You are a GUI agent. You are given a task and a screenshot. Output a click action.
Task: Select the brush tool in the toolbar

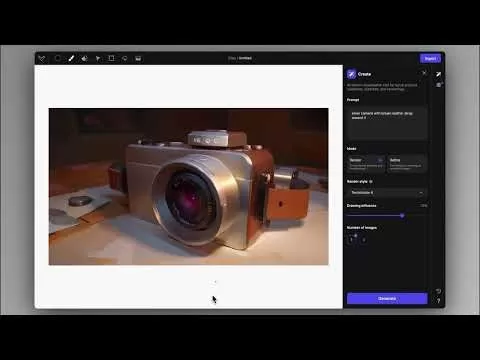click(71, 58)
